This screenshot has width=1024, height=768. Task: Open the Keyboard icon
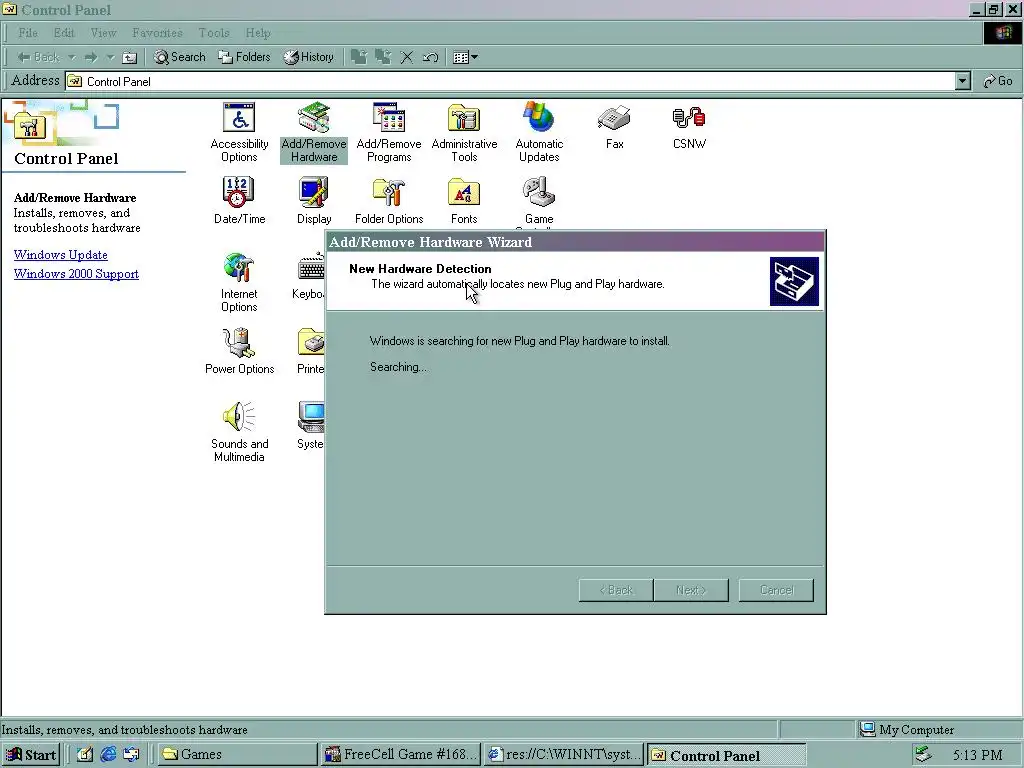click(x=309, y=276)
